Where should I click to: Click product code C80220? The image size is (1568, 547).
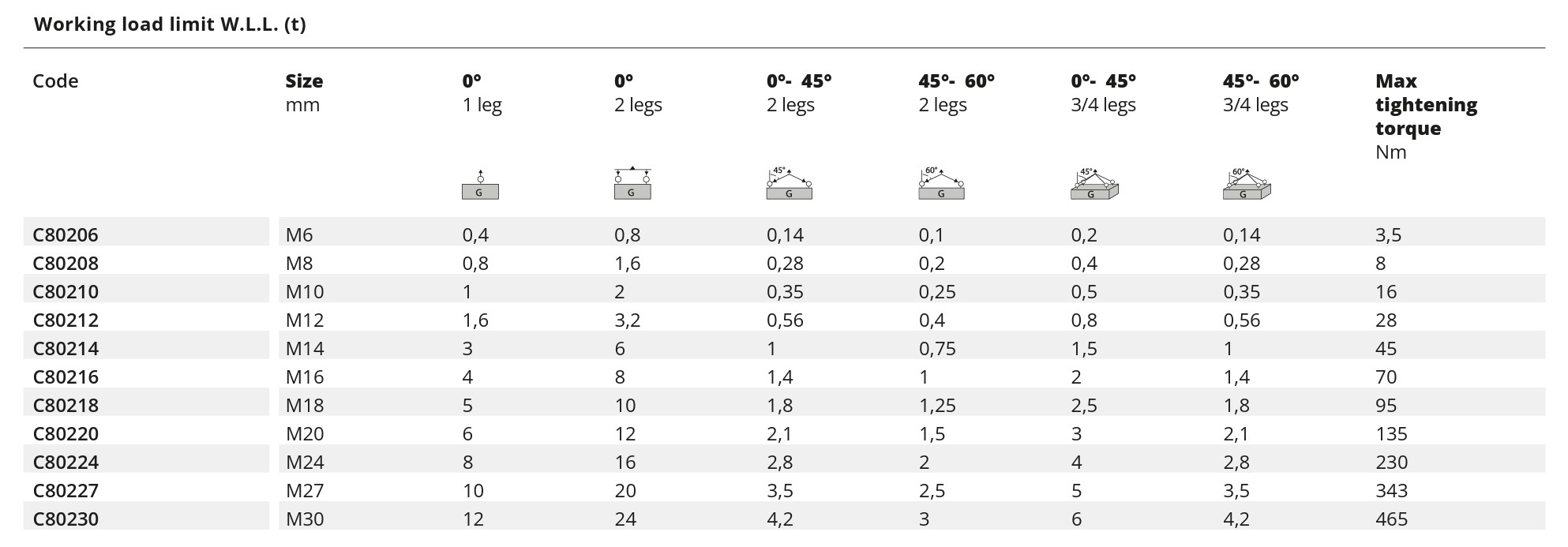pyautogui.click(x=66, y=434)
